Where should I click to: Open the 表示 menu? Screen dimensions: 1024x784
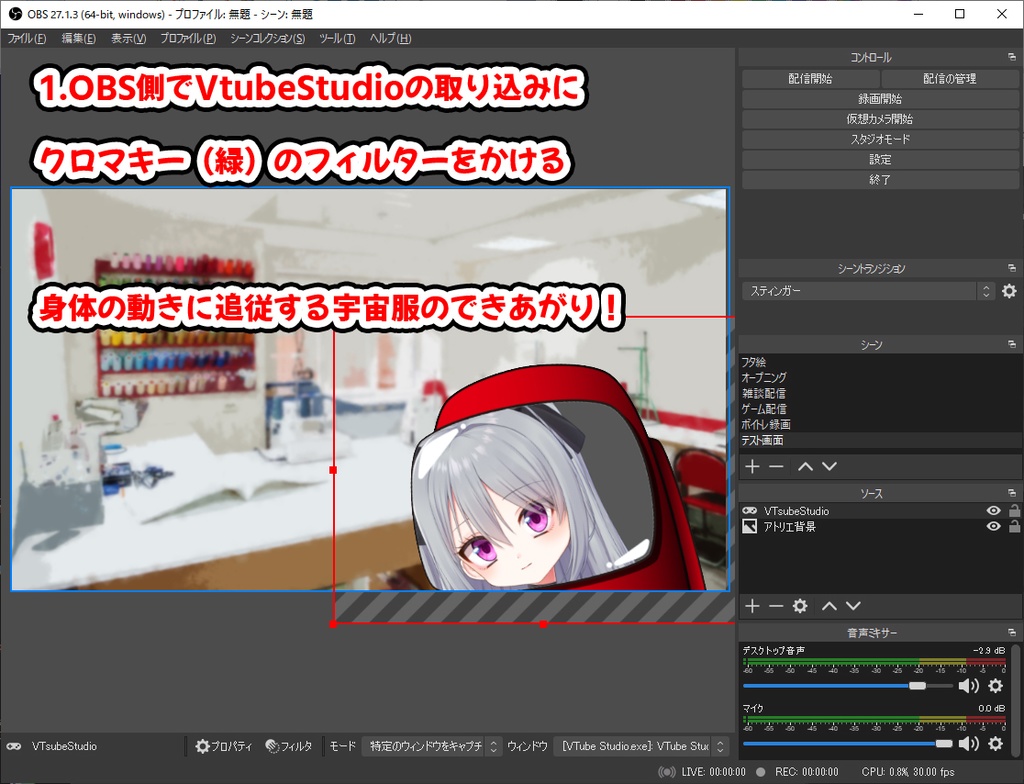pos(128,39)
